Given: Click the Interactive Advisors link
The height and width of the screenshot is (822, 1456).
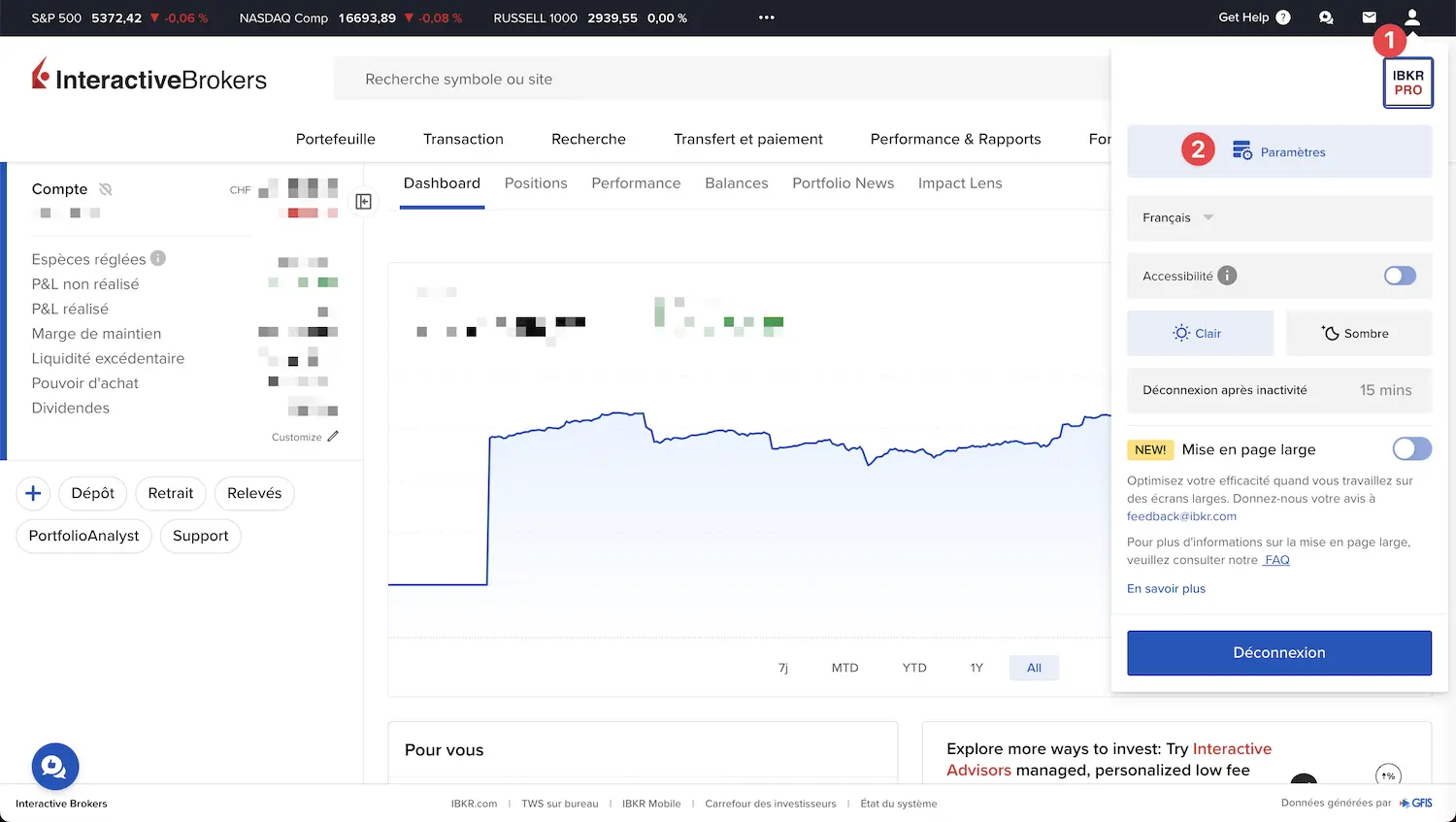Looking at the screenshot, I should 1109,759.
